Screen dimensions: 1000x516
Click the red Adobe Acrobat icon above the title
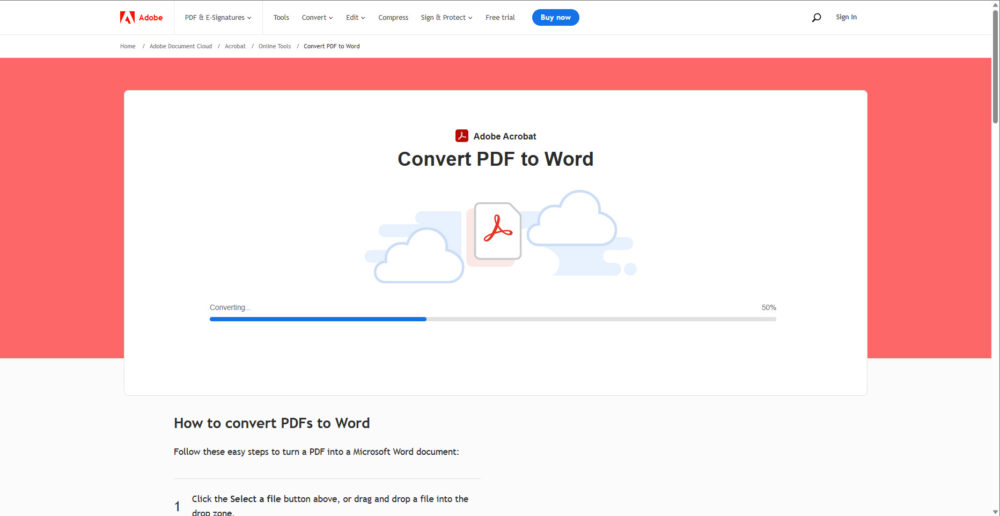462,136
